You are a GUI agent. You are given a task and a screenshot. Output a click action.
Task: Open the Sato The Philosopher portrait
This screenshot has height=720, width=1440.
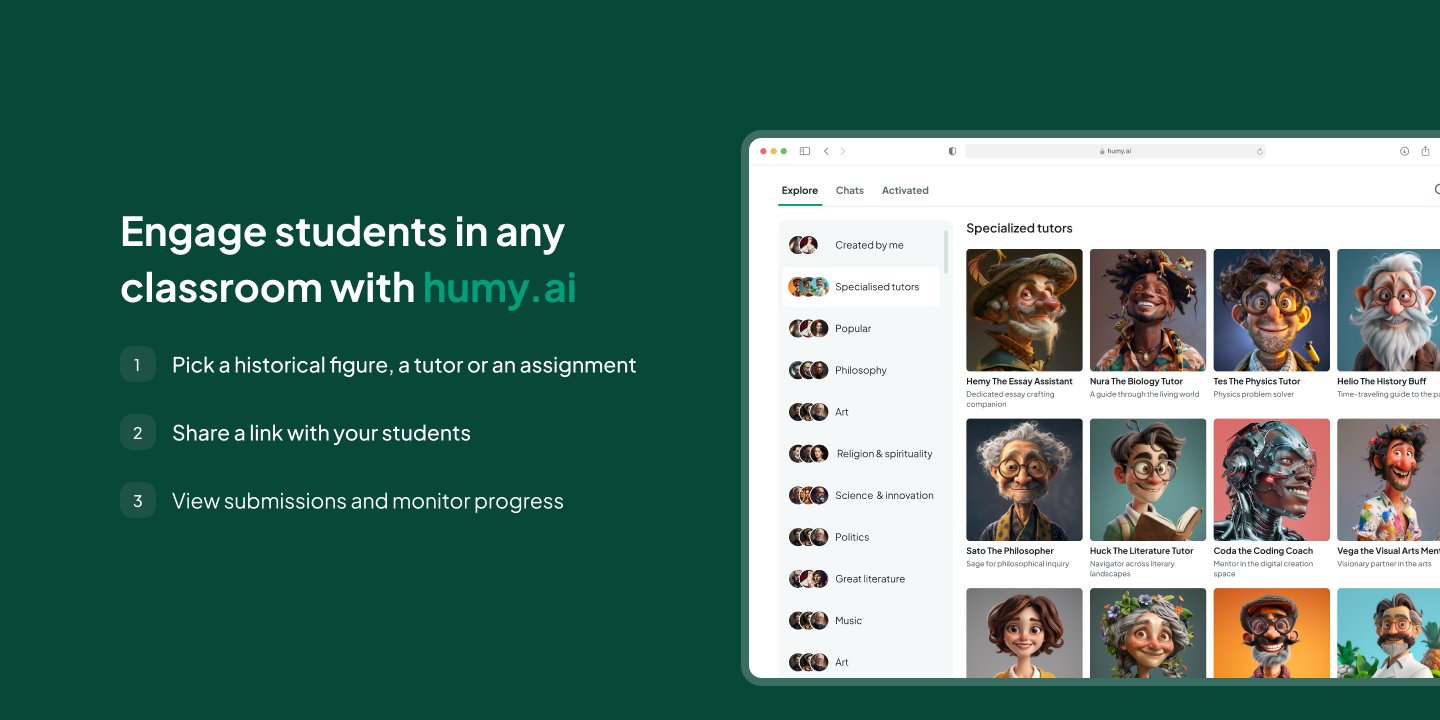pos(1024,480)
